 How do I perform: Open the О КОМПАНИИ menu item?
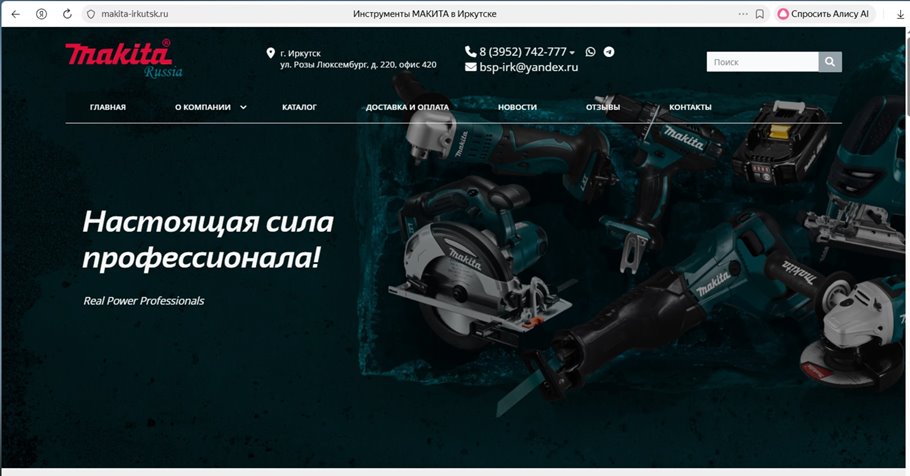203,107
